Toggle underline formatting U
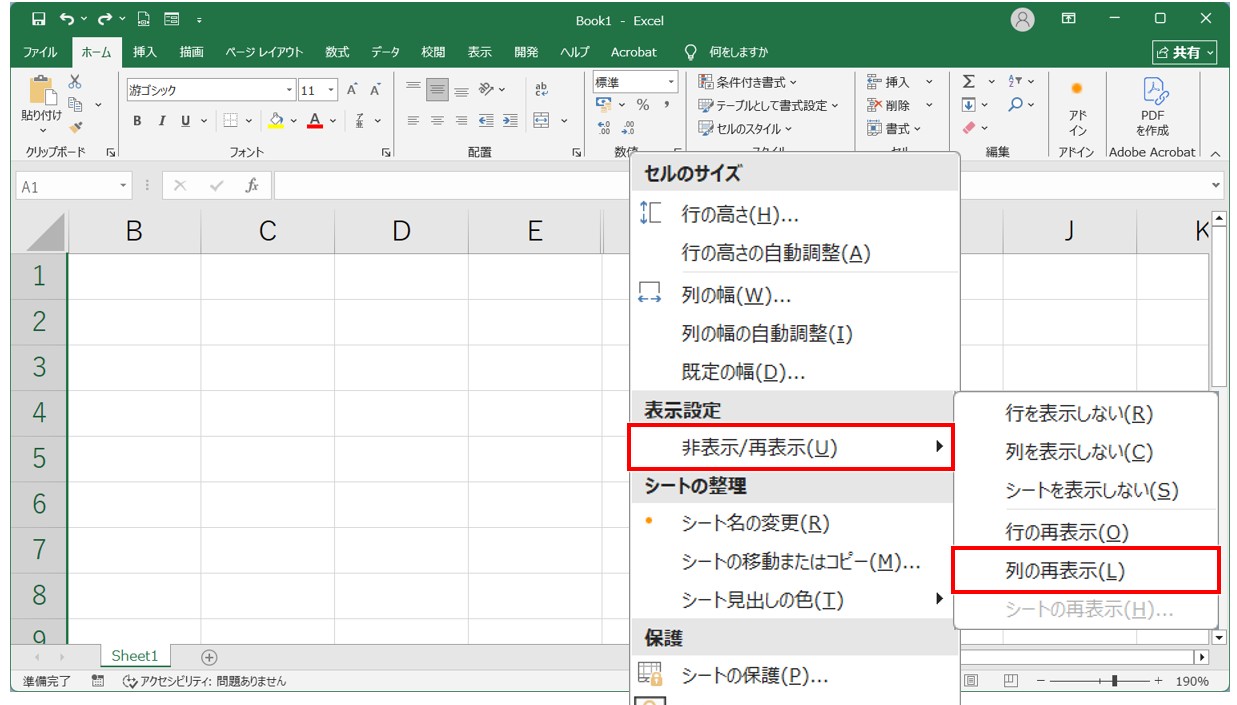The width and height of the screenshot is (1237, 705). (x=185, y=121)
